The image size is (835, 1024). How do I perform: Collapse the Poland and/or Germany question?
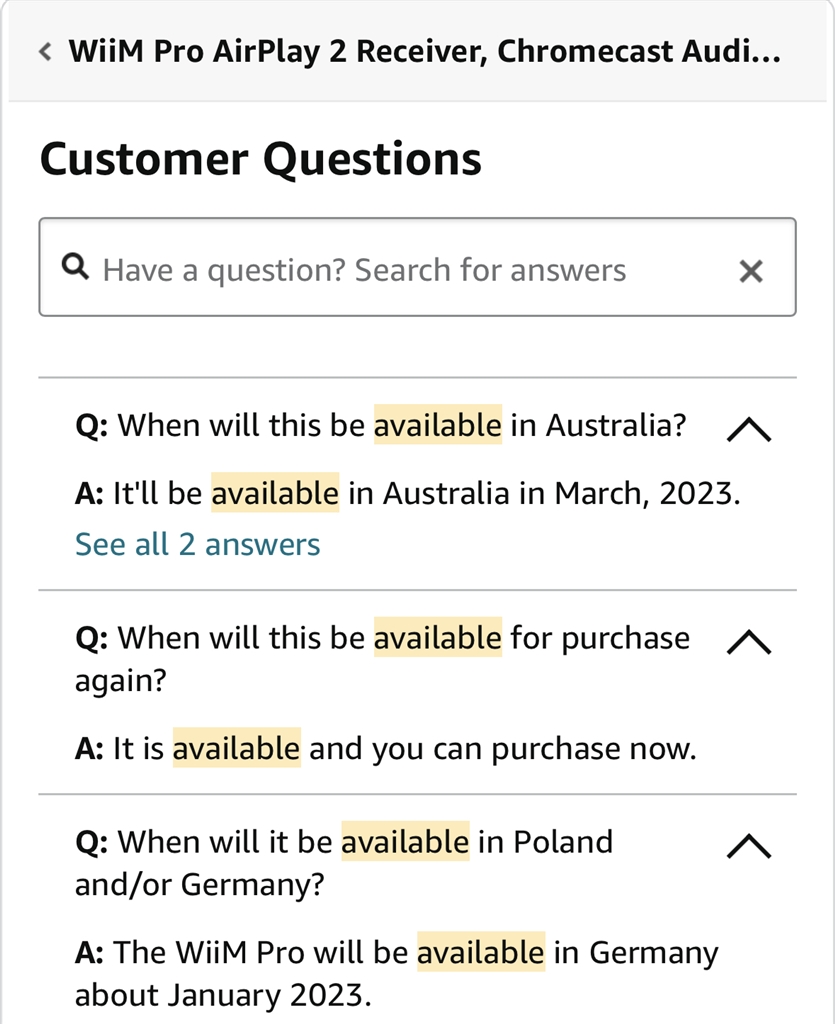click(749, 846)
